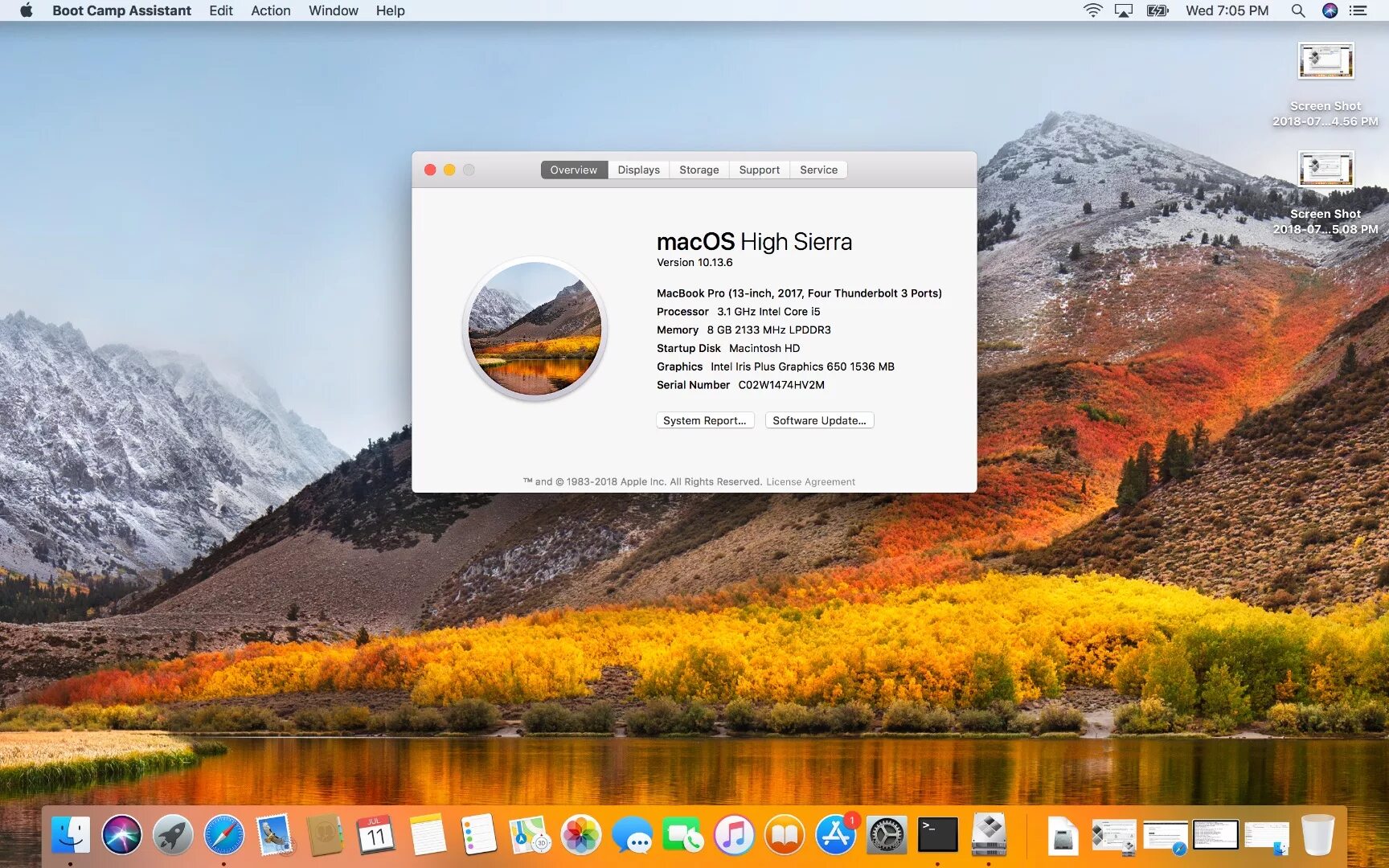Restore minimized Finder window in Dock
The height and width of the screenshot is (868, 1389).
(x=1267, y=837)
